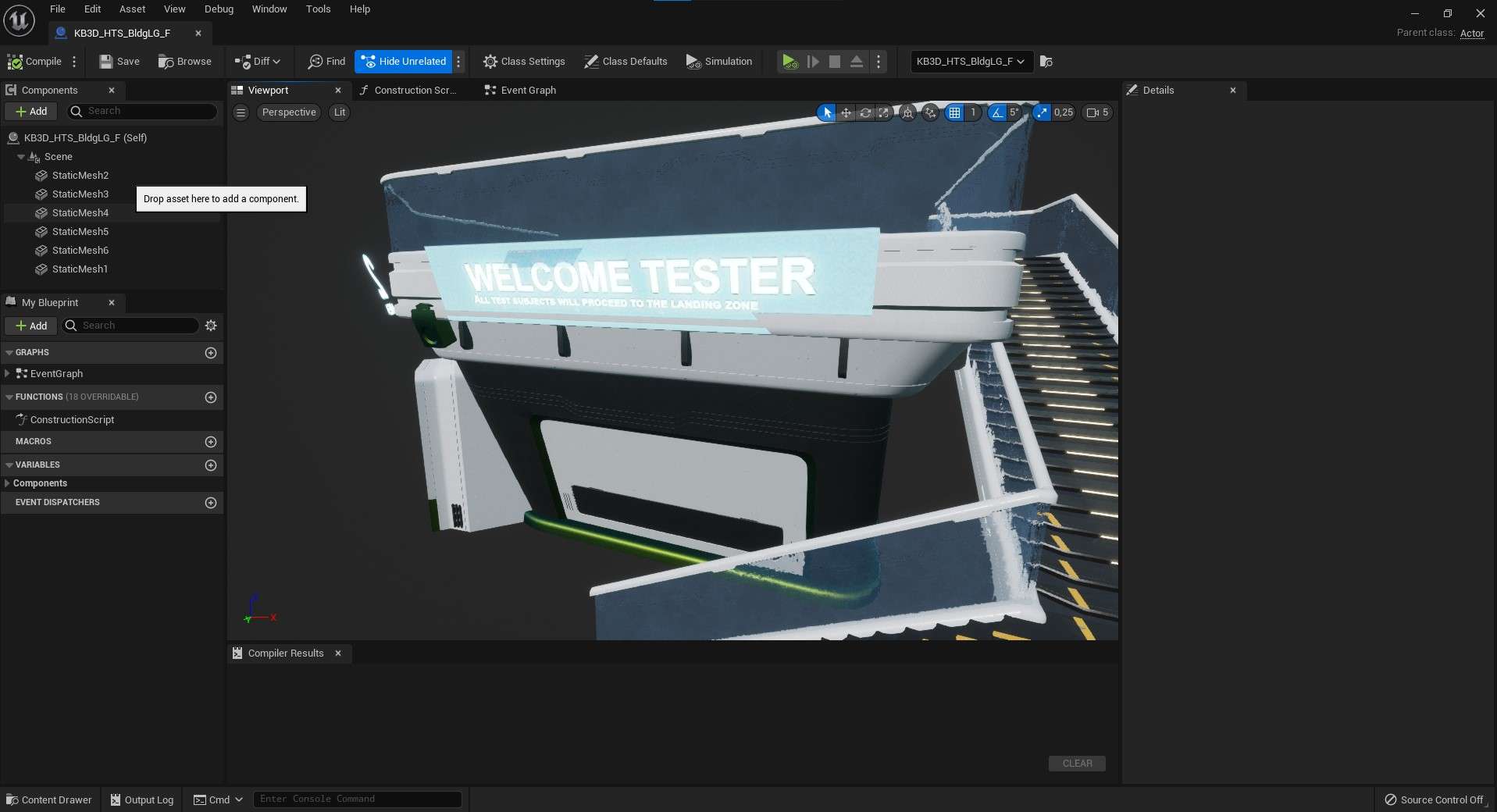This screenshot has width=1497, height=812.
Task: Toggle world/local coordinate system
Action: (x=907, y=112)
